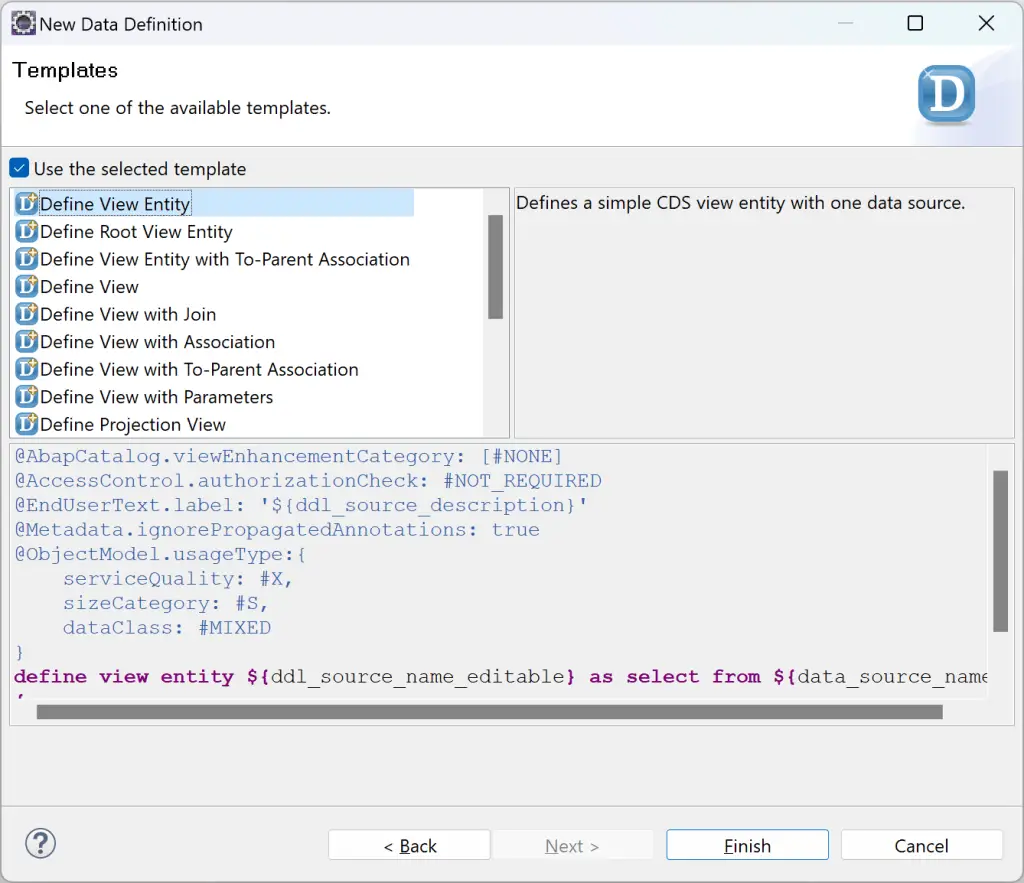Screen dimensions: 1024x883
Task: Click the code preview vertical scrollbar thumb
Action: (x=1000, y=551)
